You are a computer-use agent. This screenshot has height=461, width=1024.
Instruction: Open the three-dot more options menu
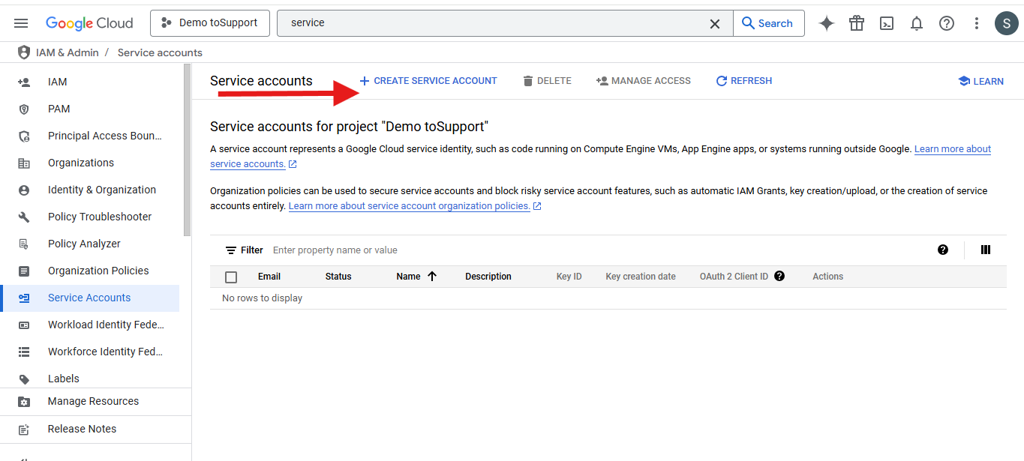[976, 23]
